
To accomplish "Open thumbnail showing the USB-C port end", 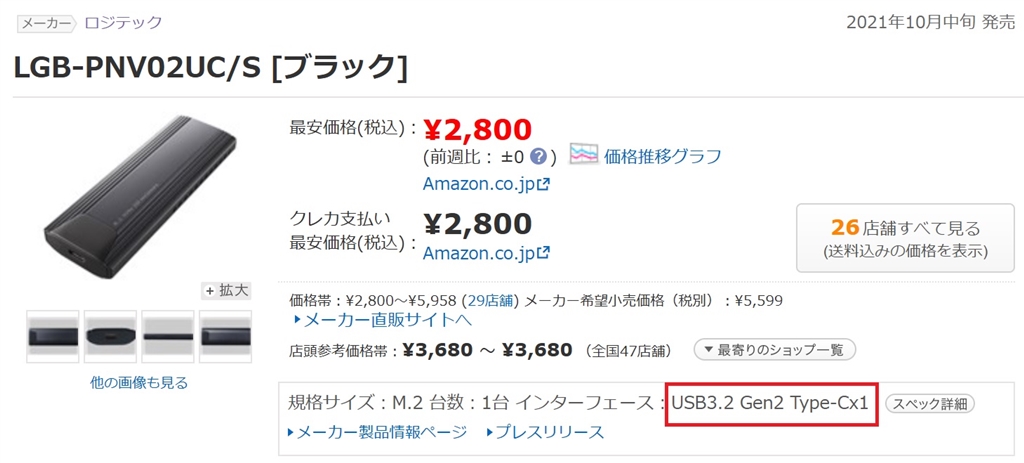I will [x=110, y=336].
